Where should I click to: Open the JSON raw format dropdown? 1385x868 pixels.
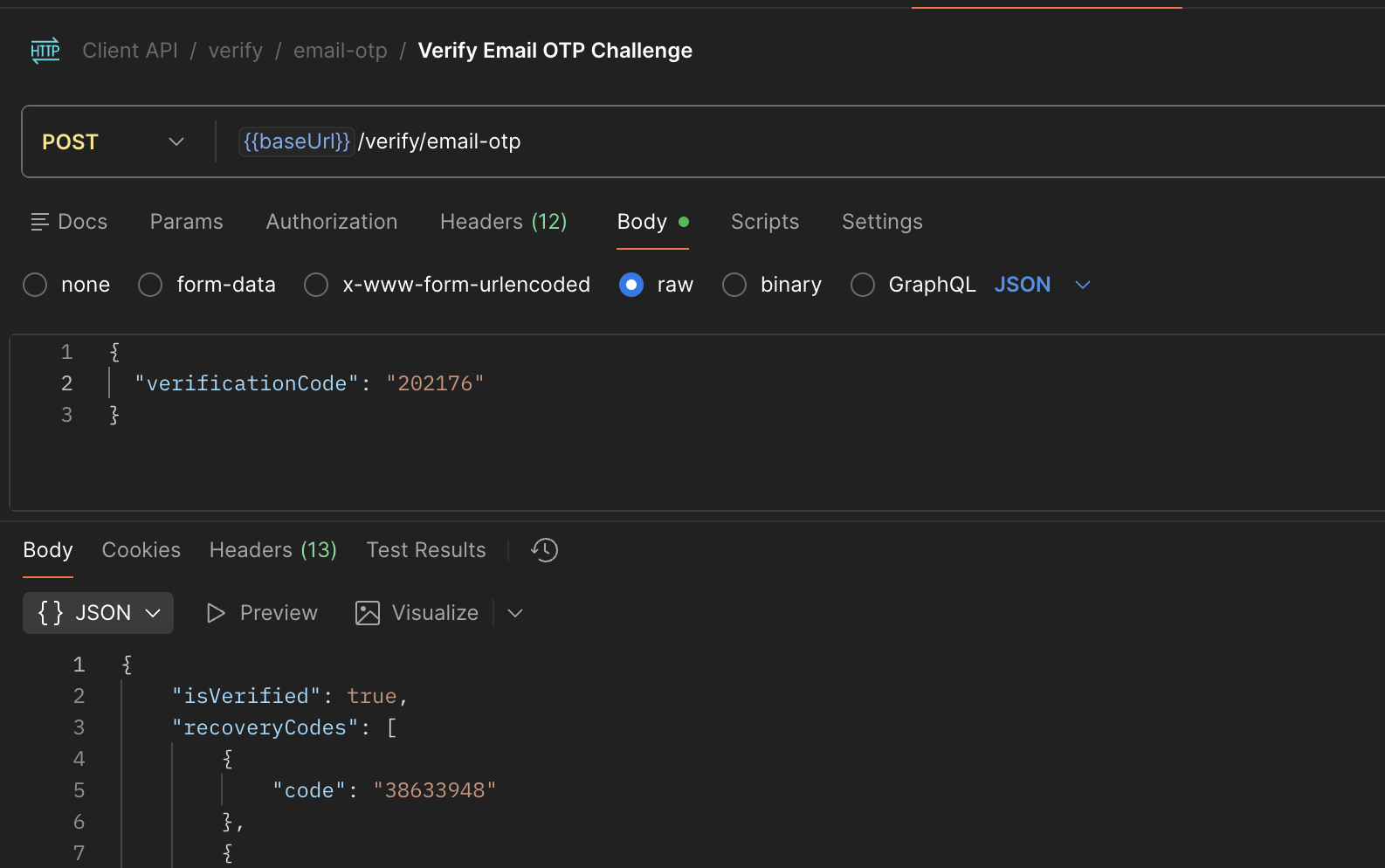[1043, 285]
